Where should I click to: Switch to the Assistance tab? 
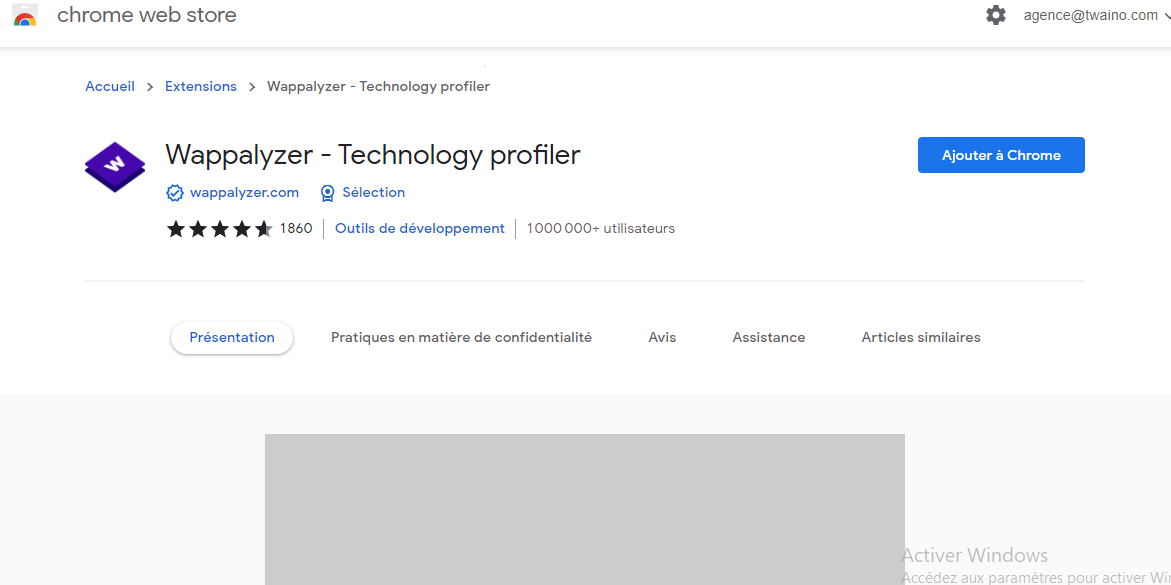pos(768,338)
